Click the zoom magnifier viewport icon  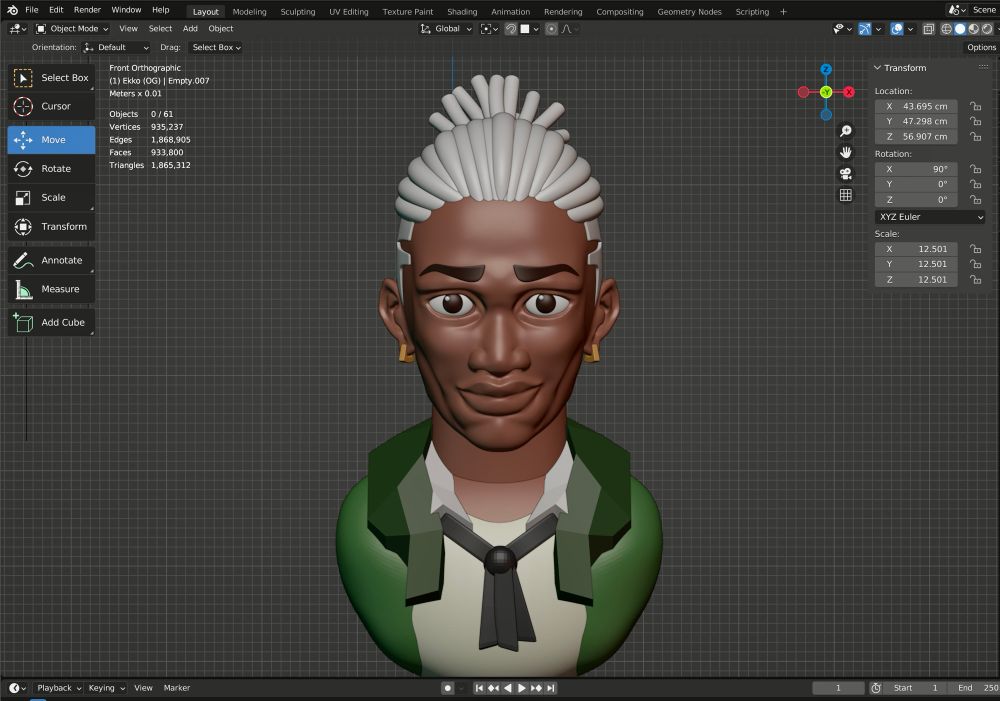tap(846, 131)
